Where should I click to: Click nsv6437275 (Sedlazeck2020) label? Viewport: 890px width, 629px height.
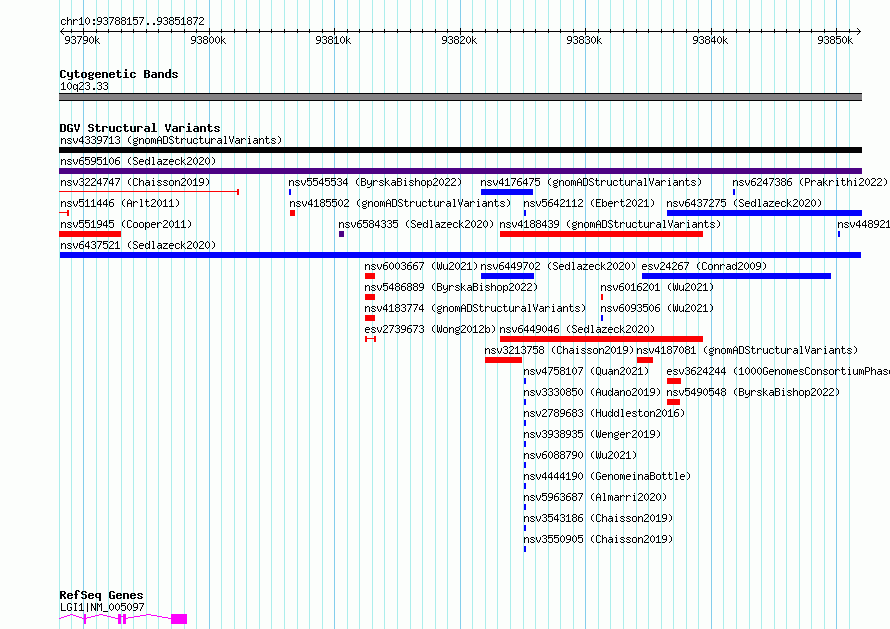pyautogui.click(x=744, y=203)
